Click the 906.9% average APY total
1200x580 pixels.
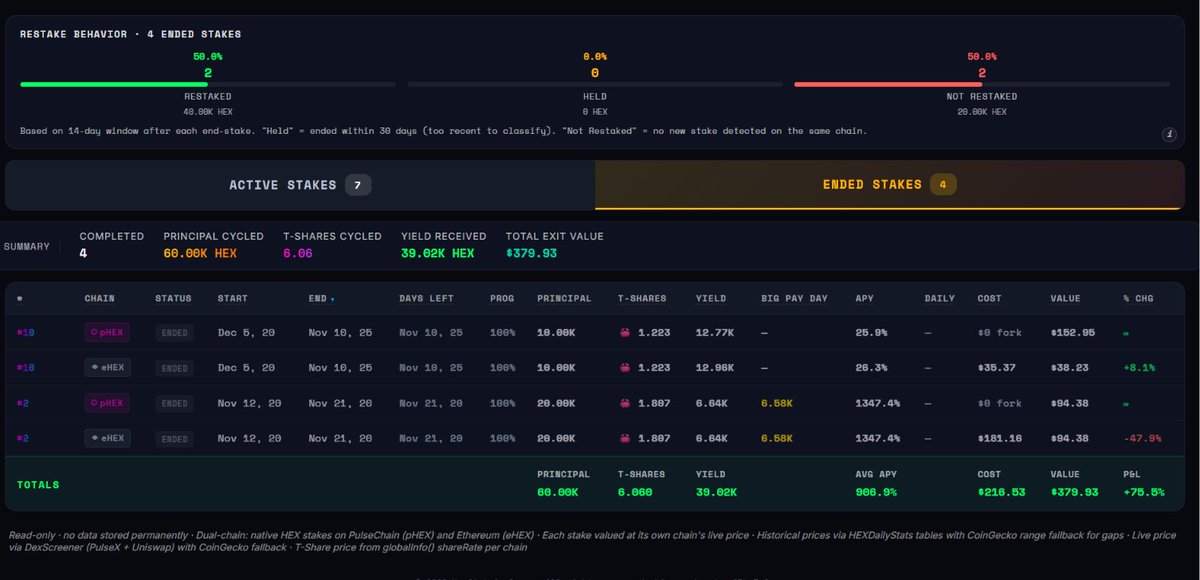(876, 492)
